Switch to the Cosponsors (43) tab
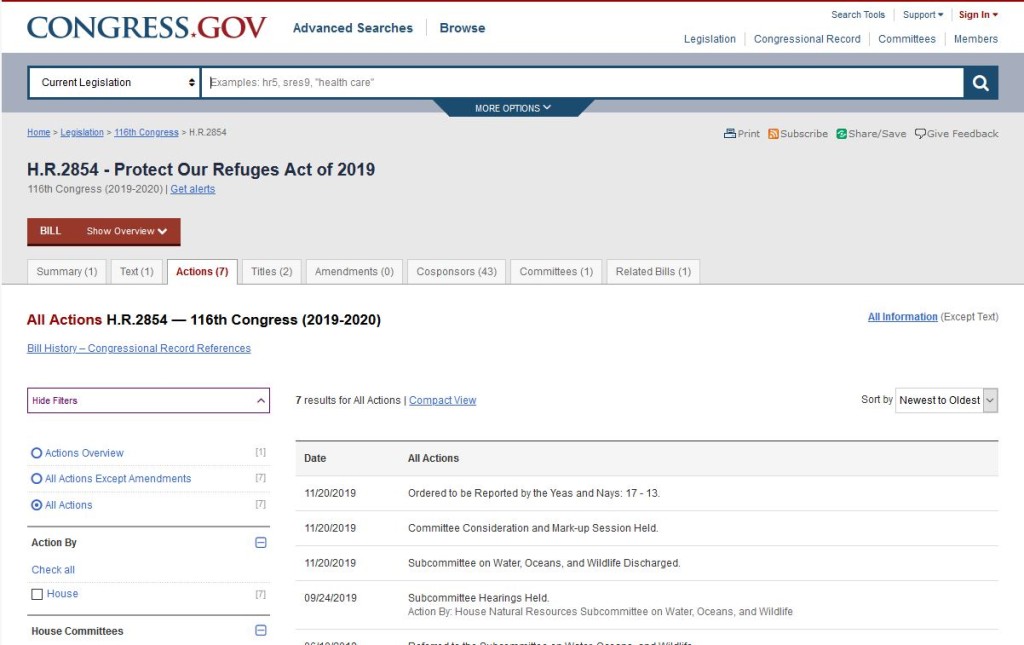Screen dimensions: 1024x645 click(x=456, y=272)
